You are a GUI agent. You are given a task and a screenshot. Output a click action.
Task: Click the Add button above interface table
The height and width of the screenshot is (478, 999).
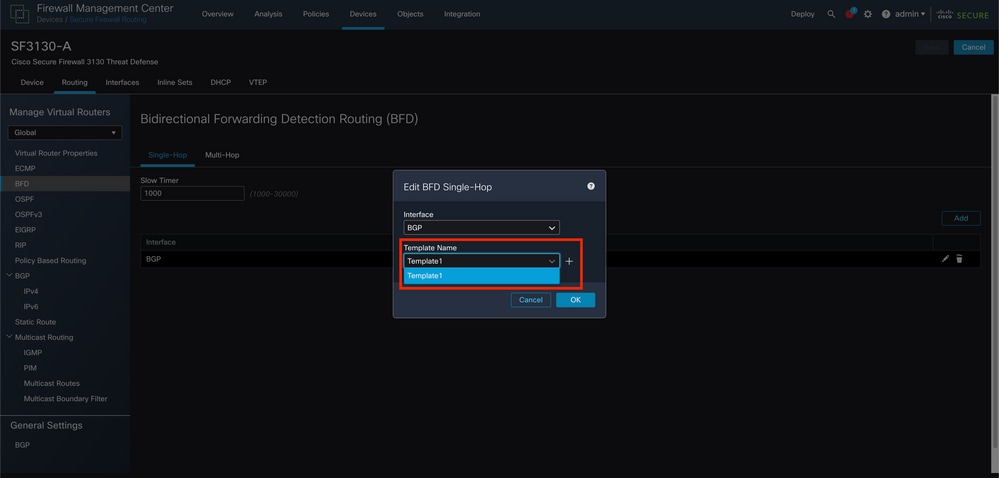click(961, 218)
